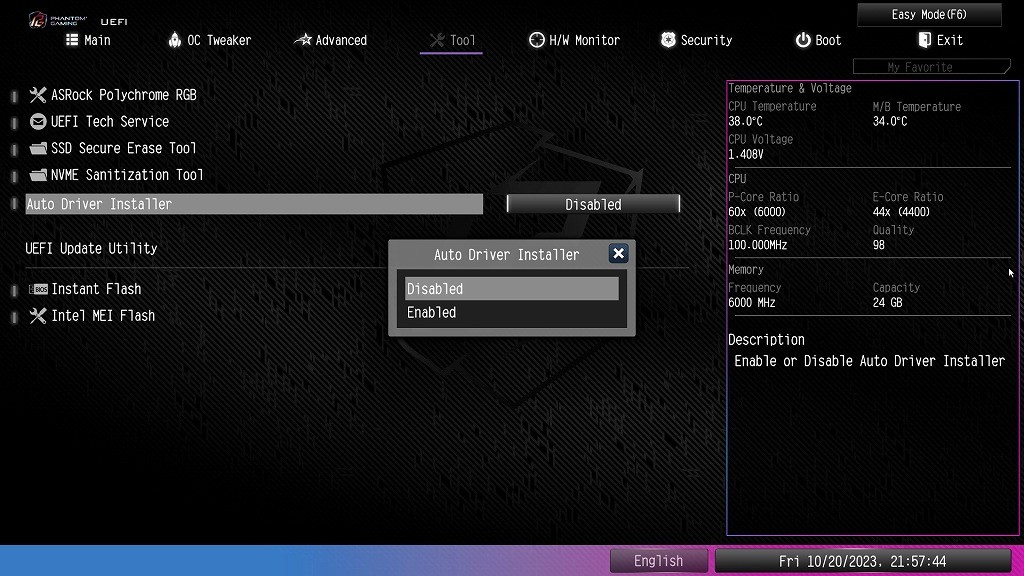This screenshot has width=1024, height=576.
Task: Choose Disabled in the popup list
Action: [x=511, y=289]
